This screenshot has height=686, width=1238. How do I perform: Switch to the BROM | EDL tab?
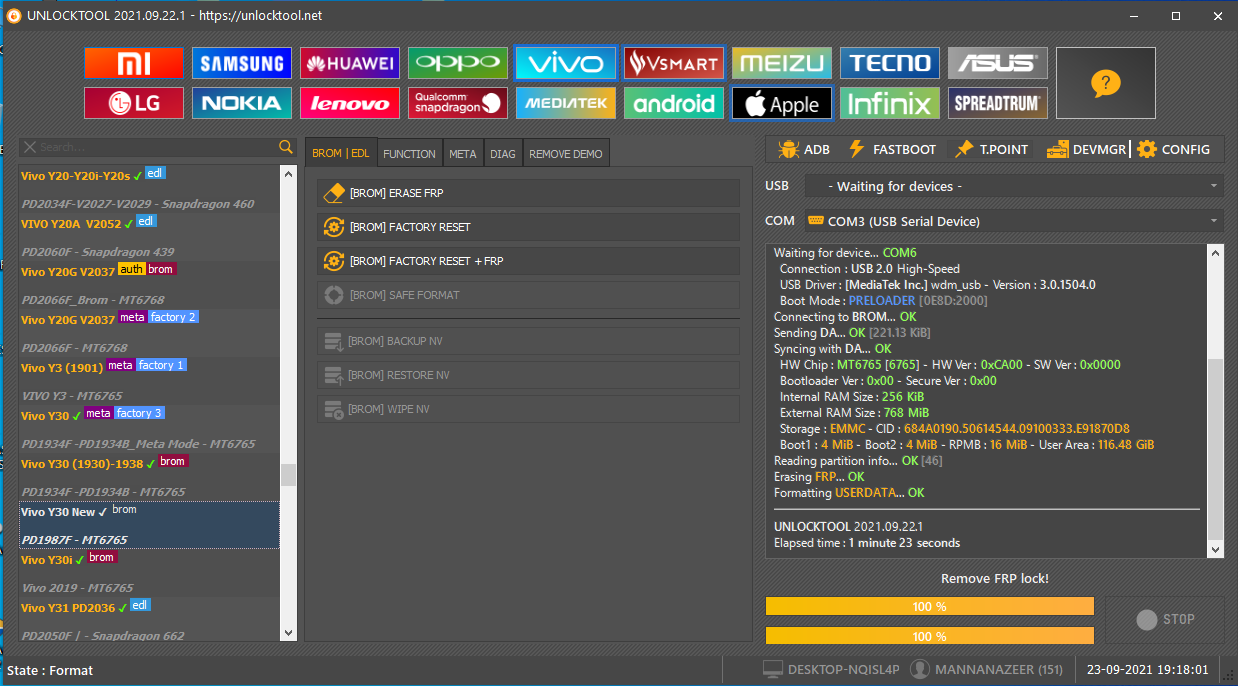341,153
